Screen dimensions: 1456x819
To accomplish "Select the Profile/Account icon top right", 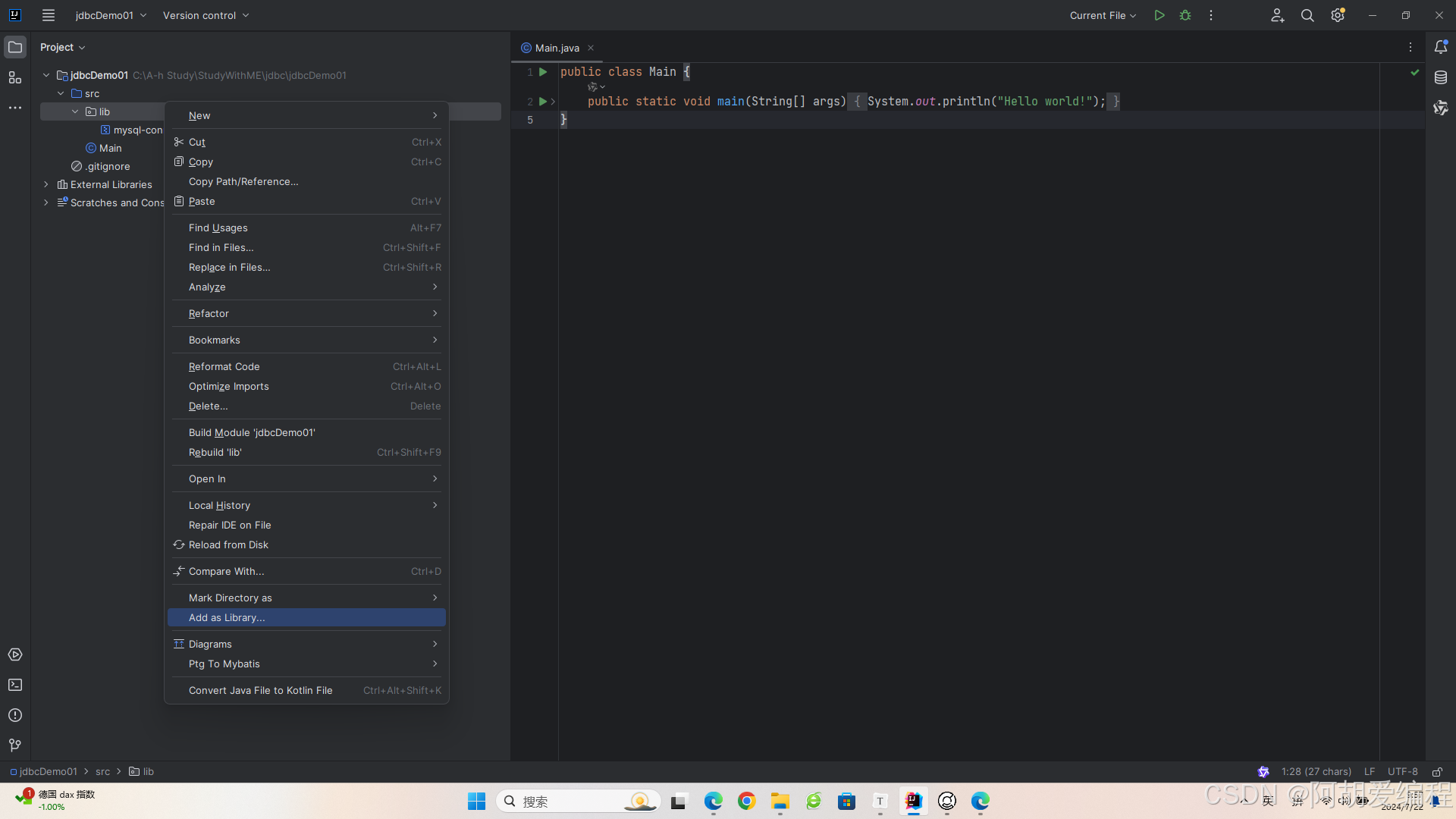I will [x=1277, y=15].
